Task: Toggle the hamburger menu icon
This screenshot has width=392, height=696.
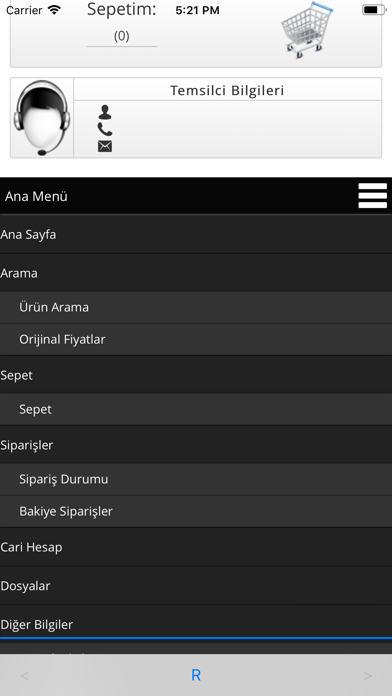Action: (x=372, y=195)
